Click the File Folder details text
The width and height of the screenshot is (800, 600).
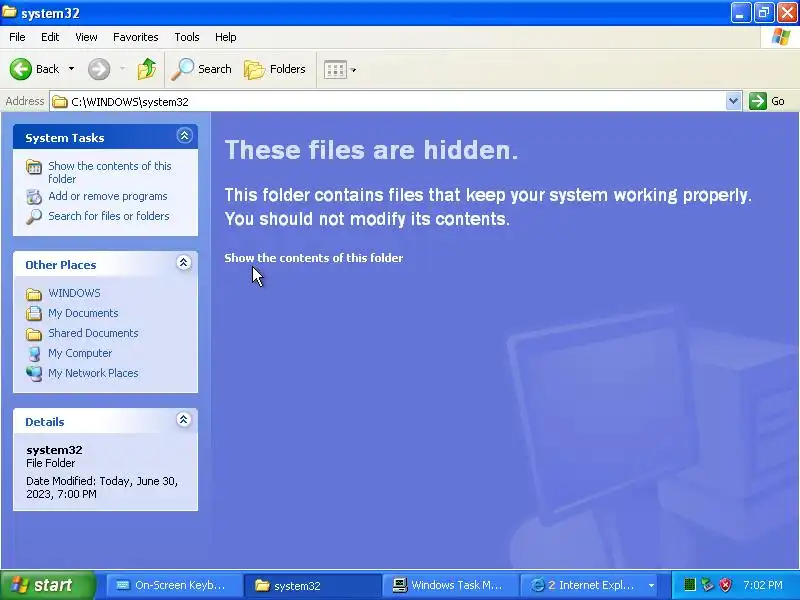point(51,463)
